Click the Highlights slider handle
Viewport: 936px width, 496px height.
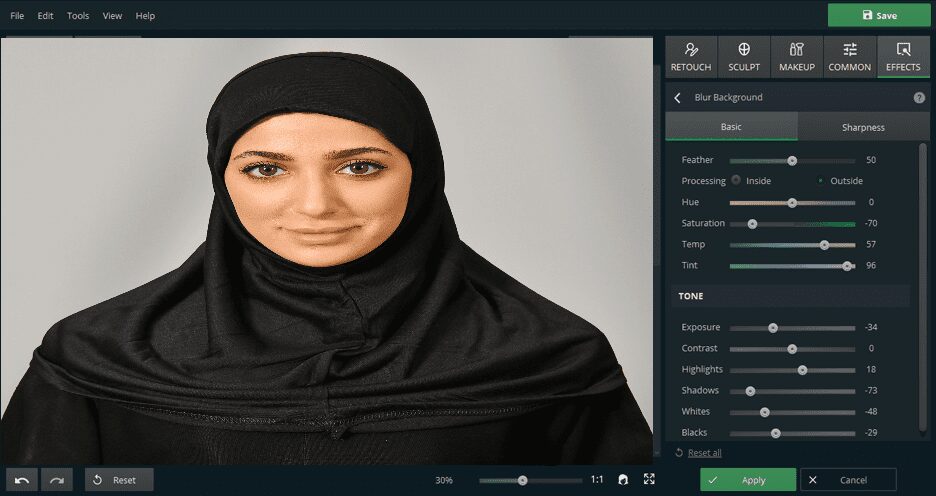click(x=802, y=370)
